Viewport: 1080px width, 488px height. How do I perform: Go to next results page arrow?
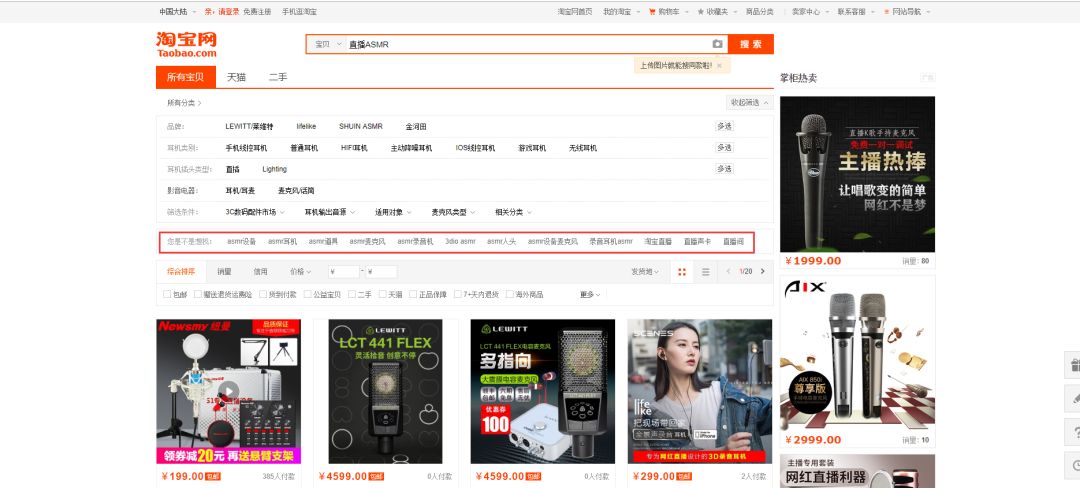pos(762,271)
